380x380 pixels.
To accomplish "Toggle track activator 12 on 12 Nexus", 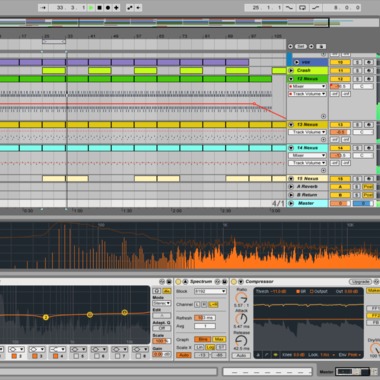I will pos(340,79).
